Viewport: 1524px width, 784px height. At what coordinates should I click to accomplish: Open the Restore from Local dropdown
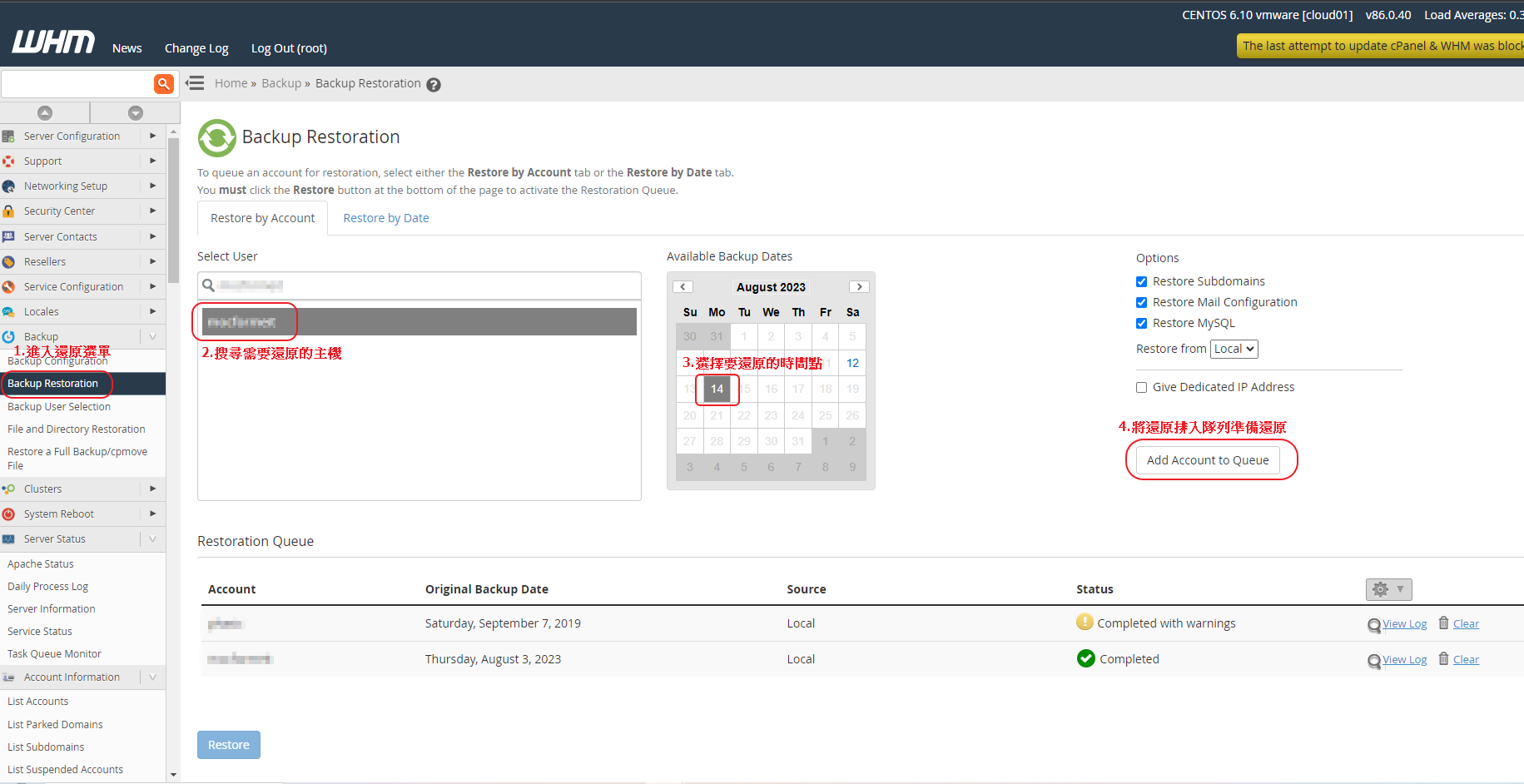pos(1234,350)
